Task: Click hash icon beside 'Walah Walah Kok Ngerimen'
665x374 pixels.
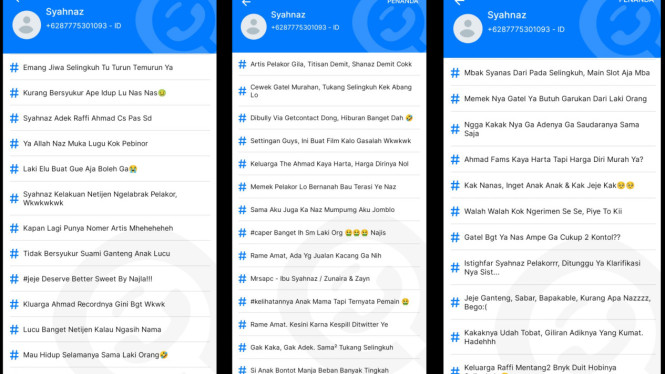Action: [455, 211]
